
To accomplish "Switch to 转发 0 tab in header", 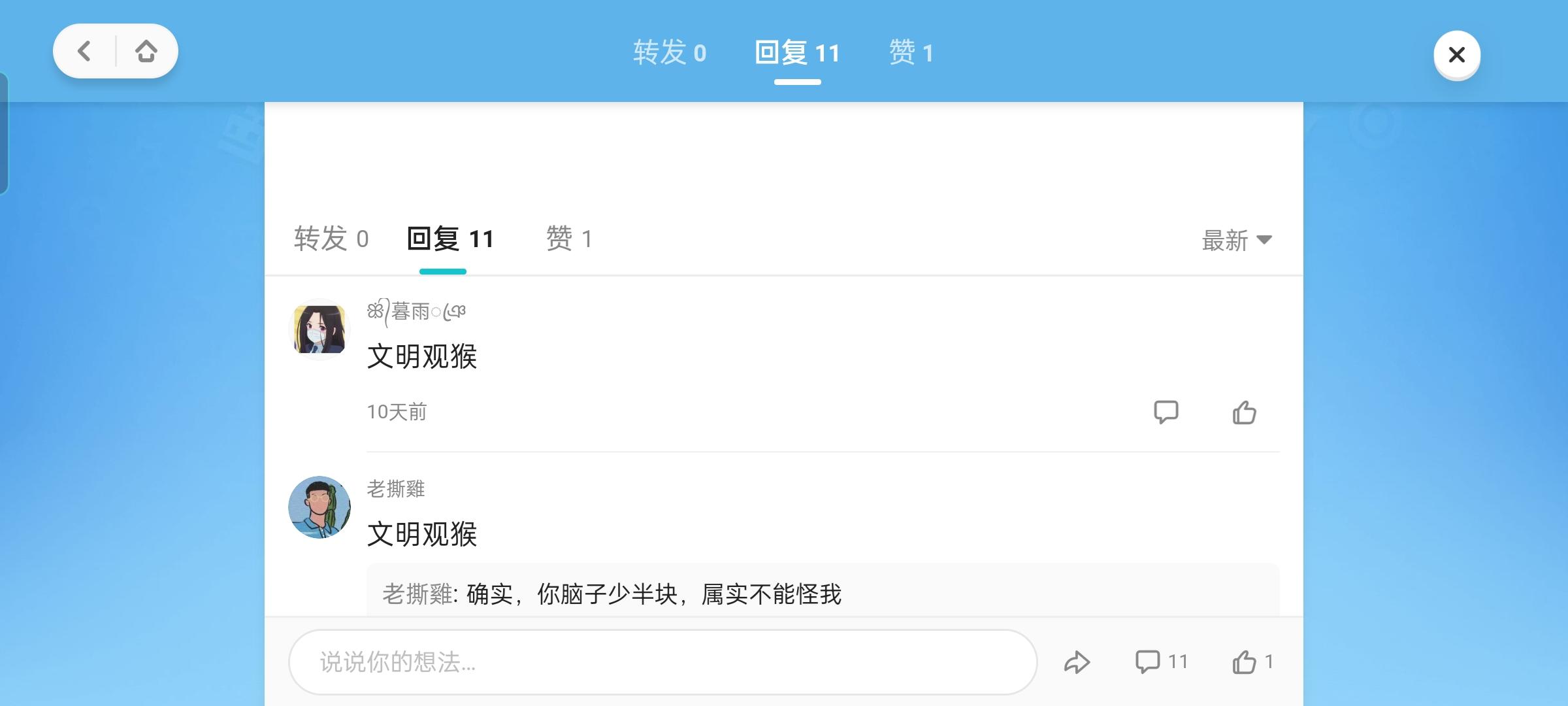I will (x=670, y=52).
